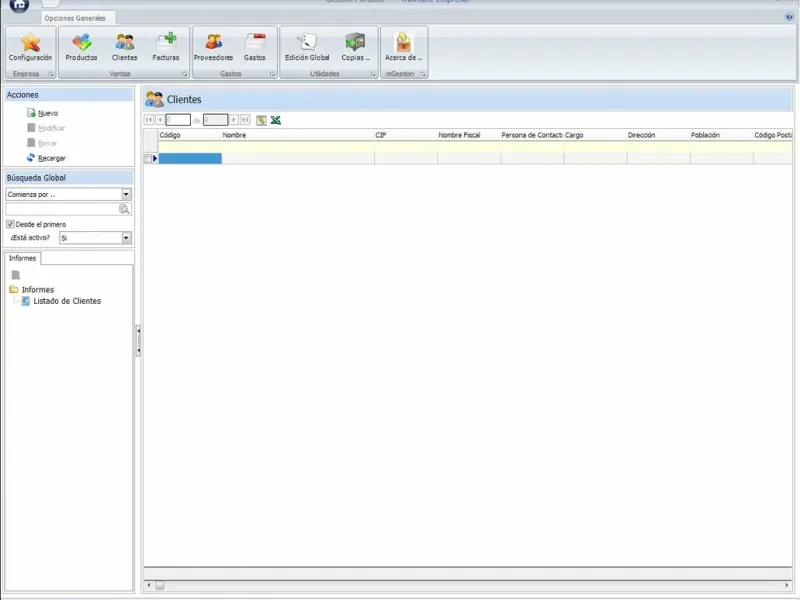Click the Borrar action
The height and width of the screenshot is (600, 800).
(42, 143)
